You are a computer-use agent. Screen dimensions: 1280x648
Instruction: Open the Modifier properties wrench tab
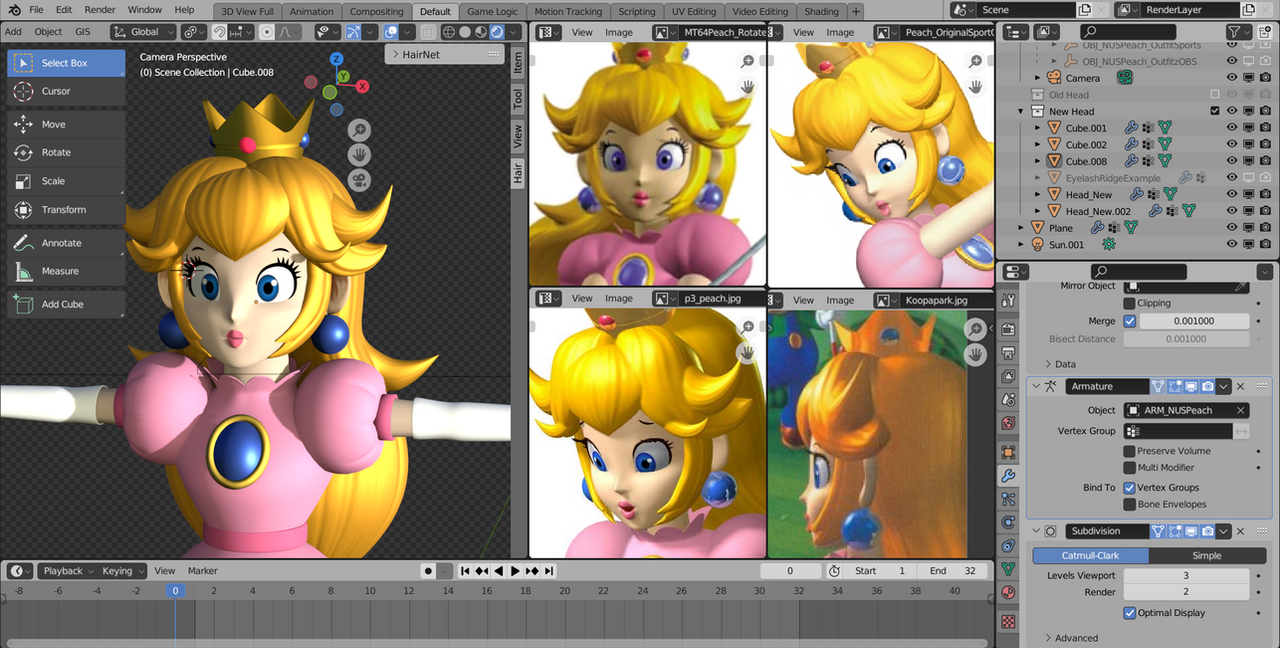(x=1008, y=476)
